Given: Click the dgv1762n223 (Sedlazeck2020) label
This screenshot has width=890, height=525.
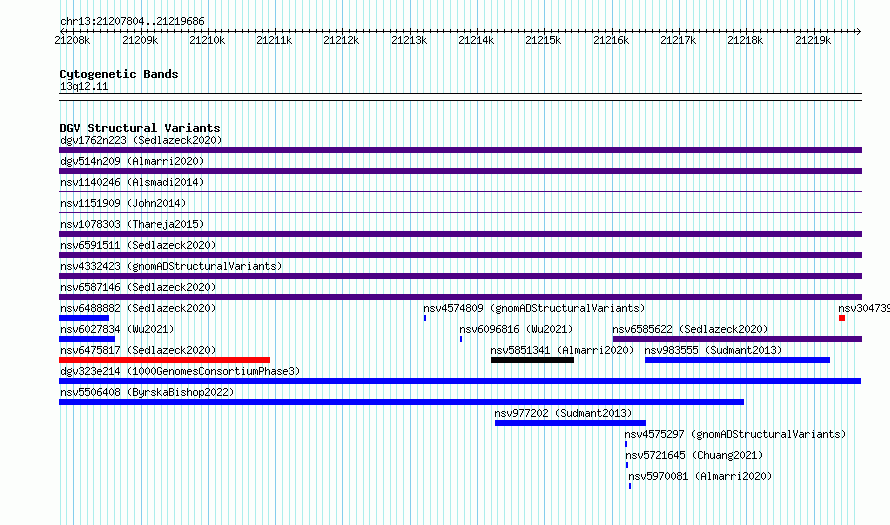Looking at the screenshot, I should pos(141,140).
